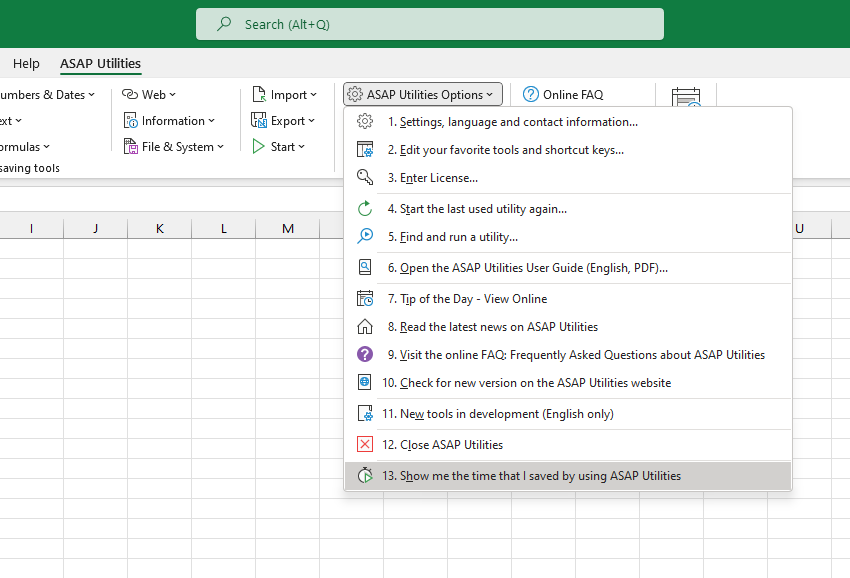The image size is (850, 578).
Task: Click the globe icon for new version check
Action: [365, 382]
